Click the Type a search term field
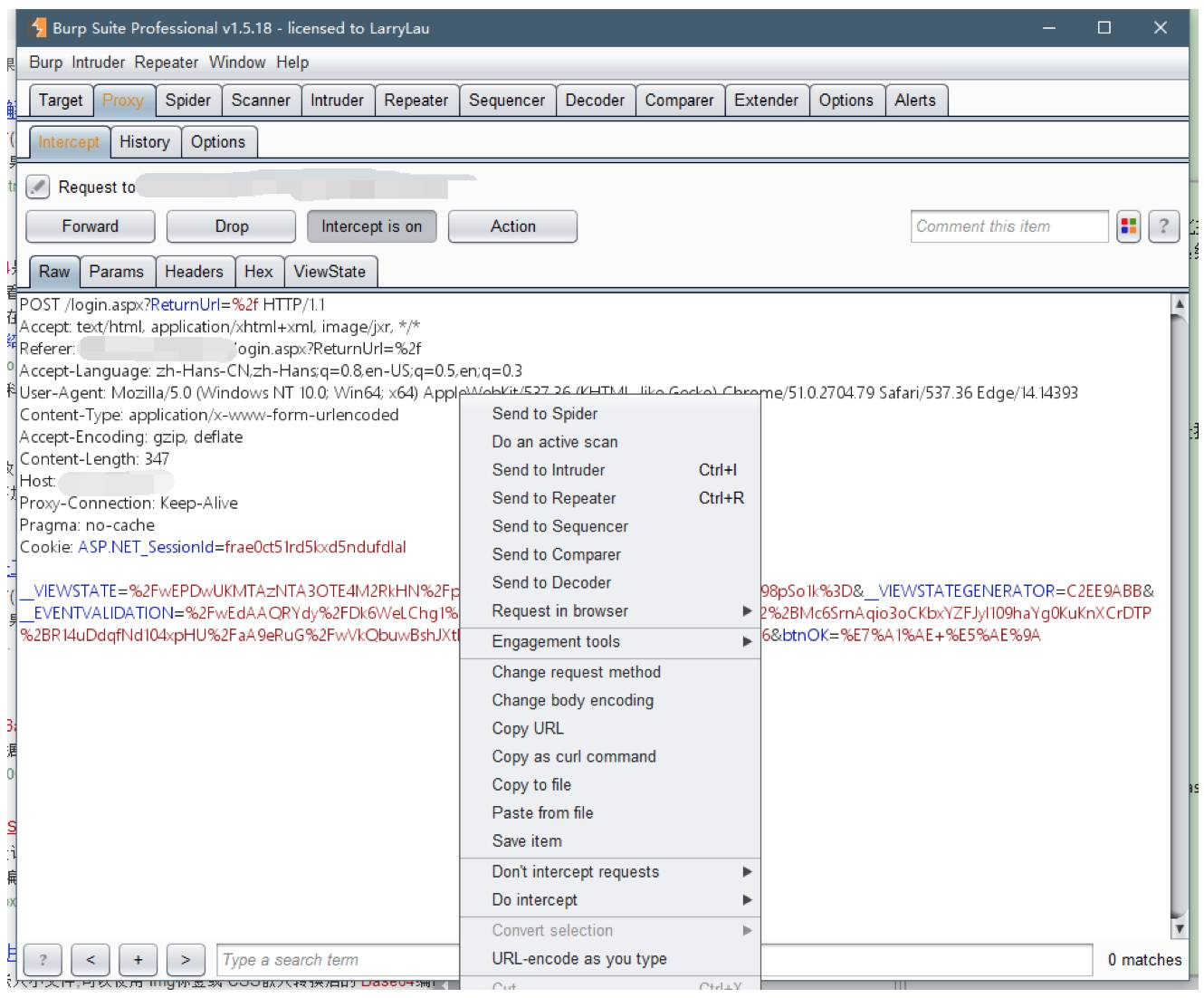1204x998 pixels. (x=654, y=960)
